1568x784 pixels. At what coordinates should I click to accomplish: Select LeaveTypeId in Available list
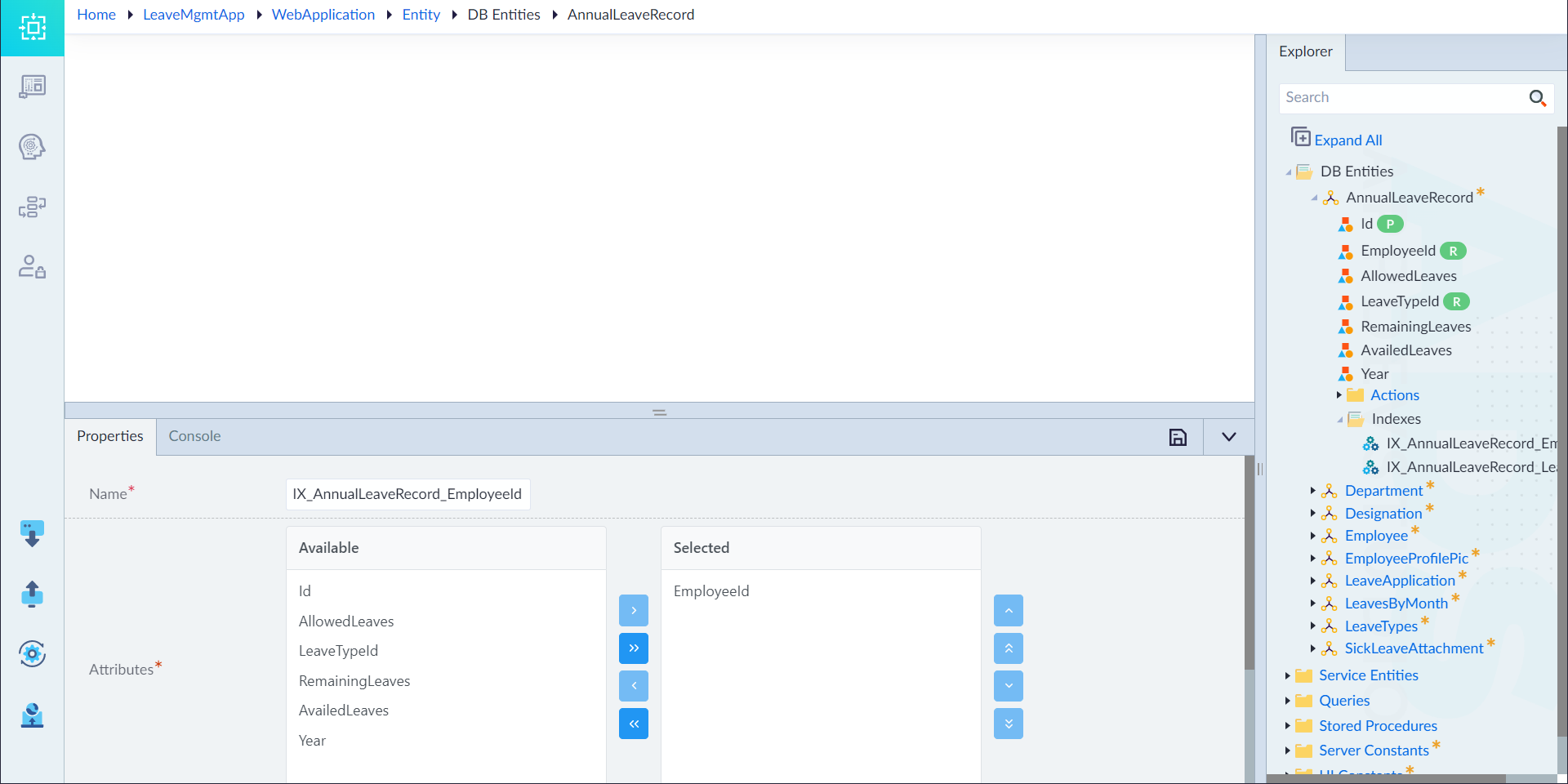(338, 651)
